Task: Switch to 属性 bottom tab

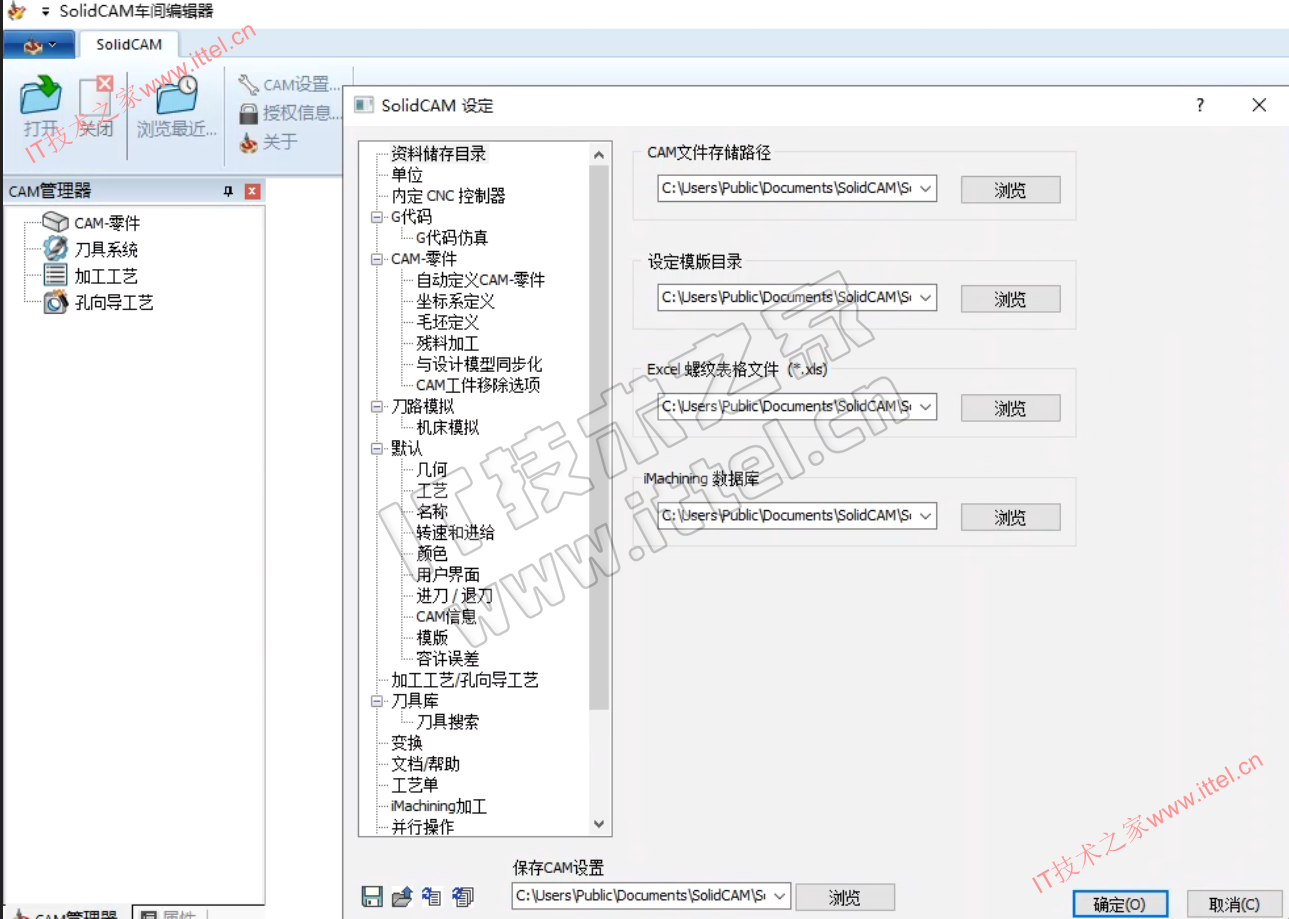Action: (171, 914)
